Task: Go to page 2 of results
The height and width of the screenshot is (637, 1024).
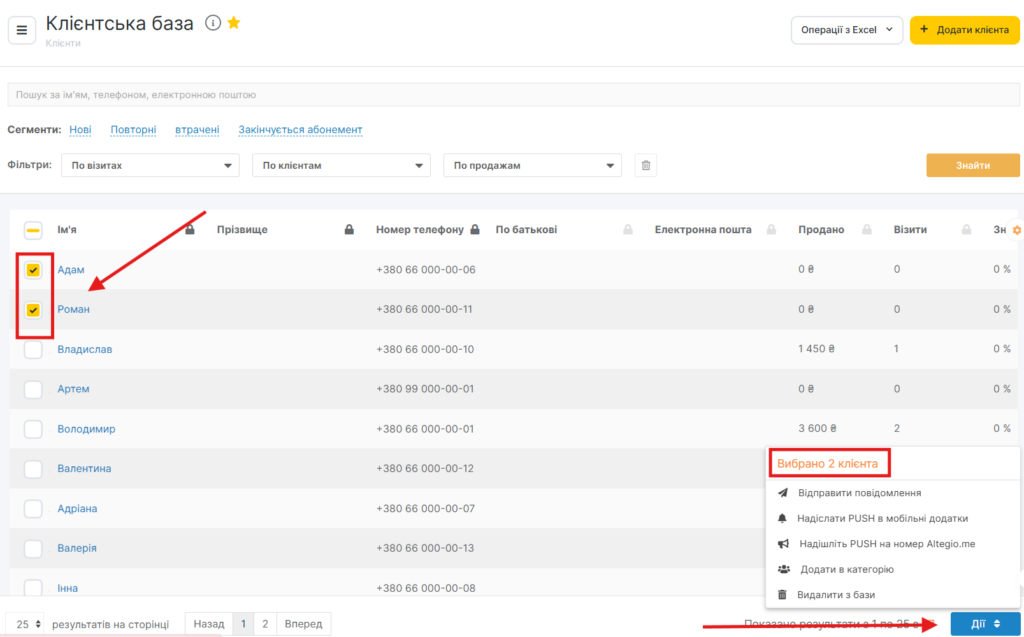Action: tap(265, 624)
